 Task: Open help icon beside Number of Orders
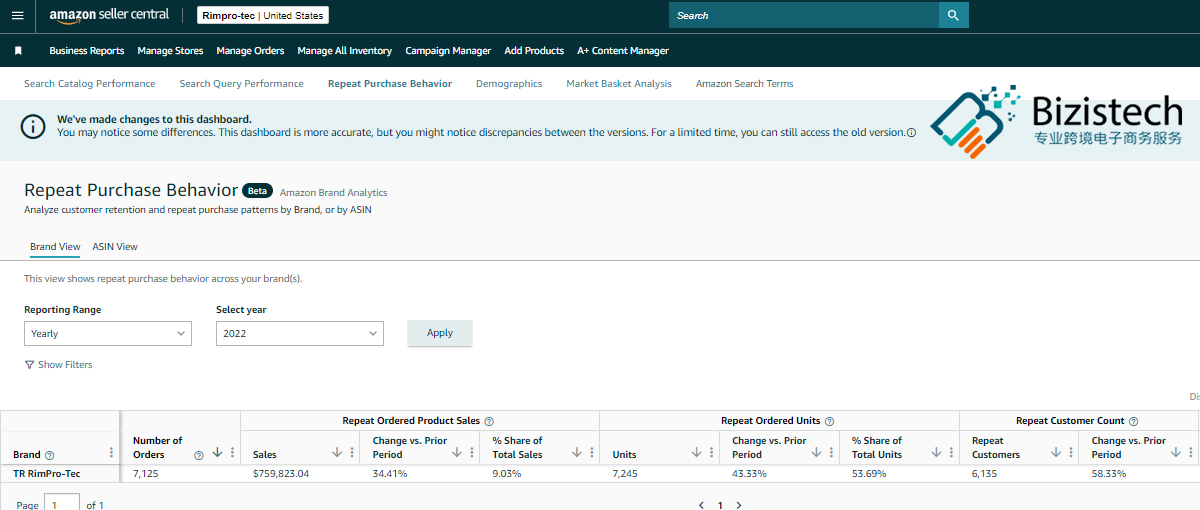point(199,455)
